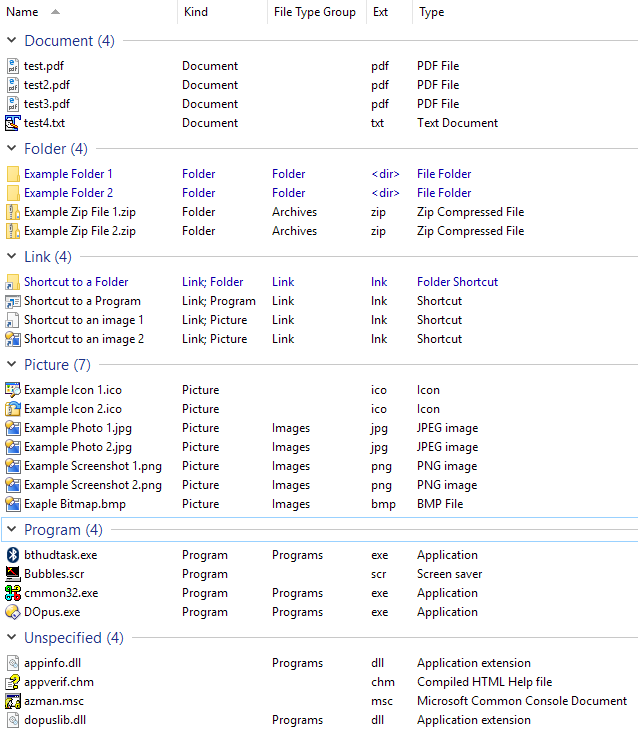Click the azman.msc file name

click(54, 701)
